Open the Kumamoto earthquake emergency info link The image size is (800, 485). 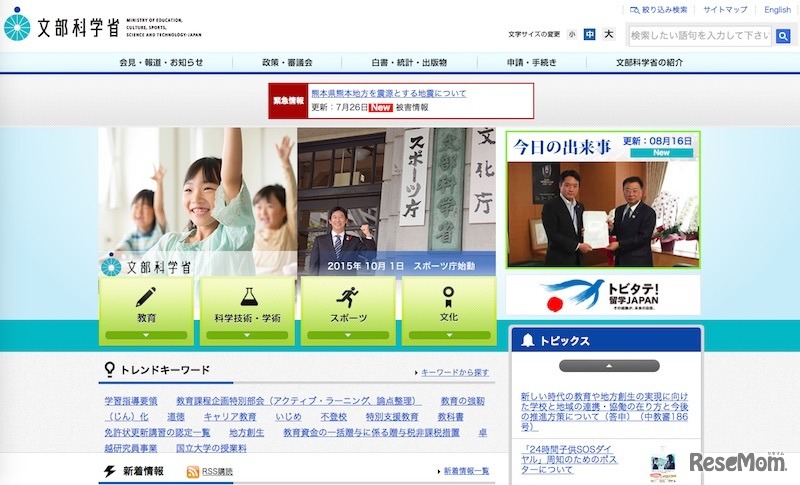point(389,93)
